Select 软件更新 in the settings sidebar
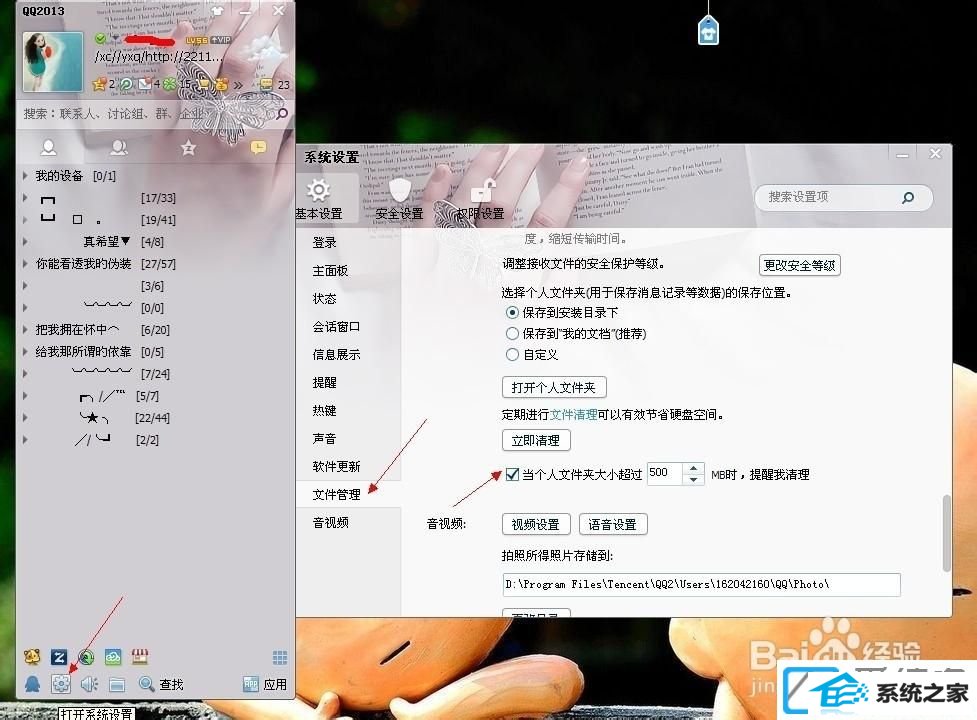977x720 pixels. (336, 467)
